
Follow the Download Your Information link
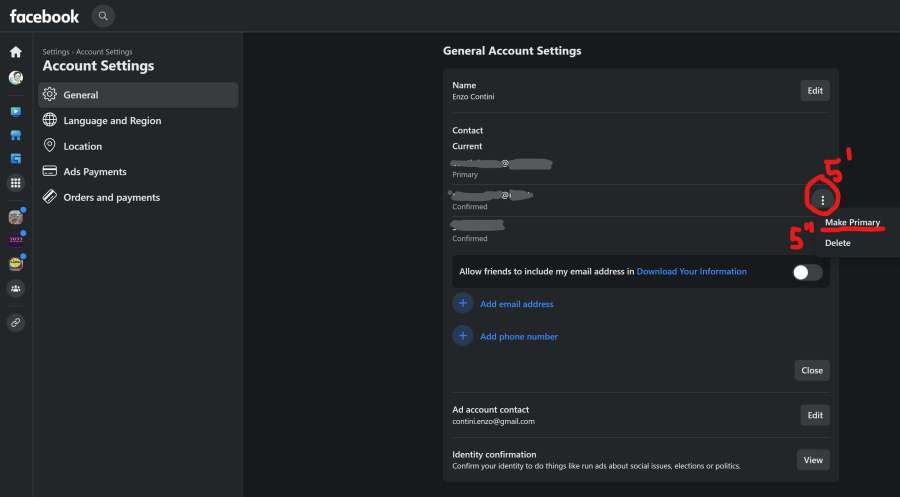691,272
